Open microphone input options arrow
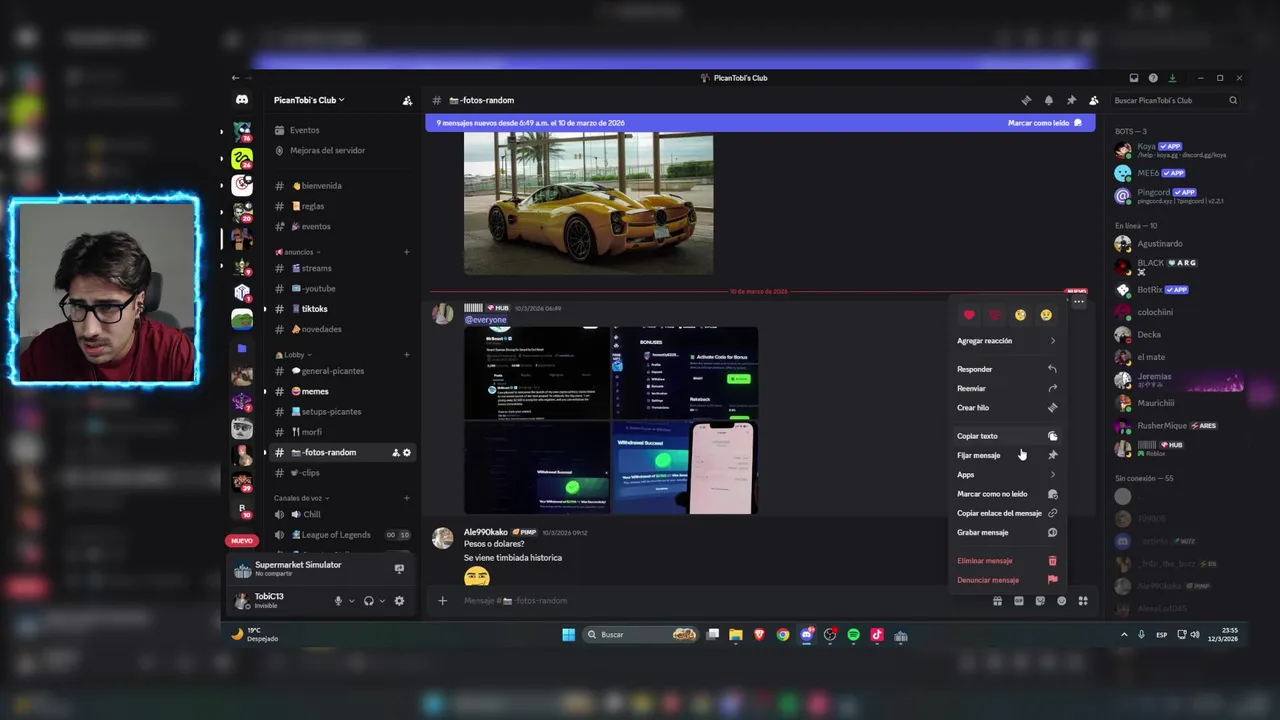This screenshot has height=720, width=1280. point(351,601)
